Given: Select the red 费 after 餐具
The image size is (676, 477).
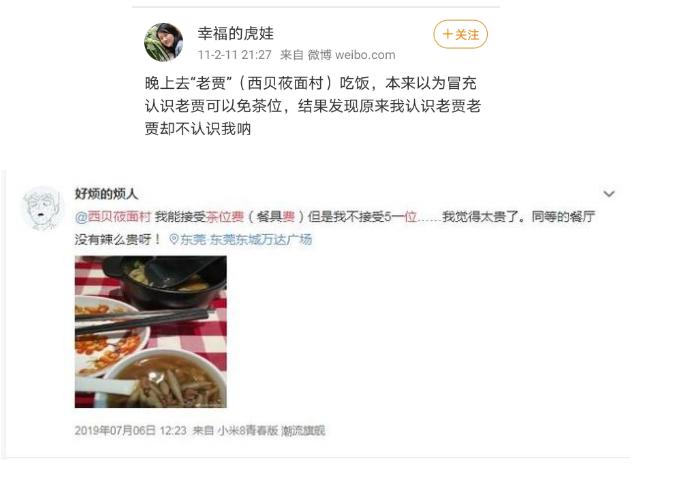Looking at the screenshot, I should [289, 217].
